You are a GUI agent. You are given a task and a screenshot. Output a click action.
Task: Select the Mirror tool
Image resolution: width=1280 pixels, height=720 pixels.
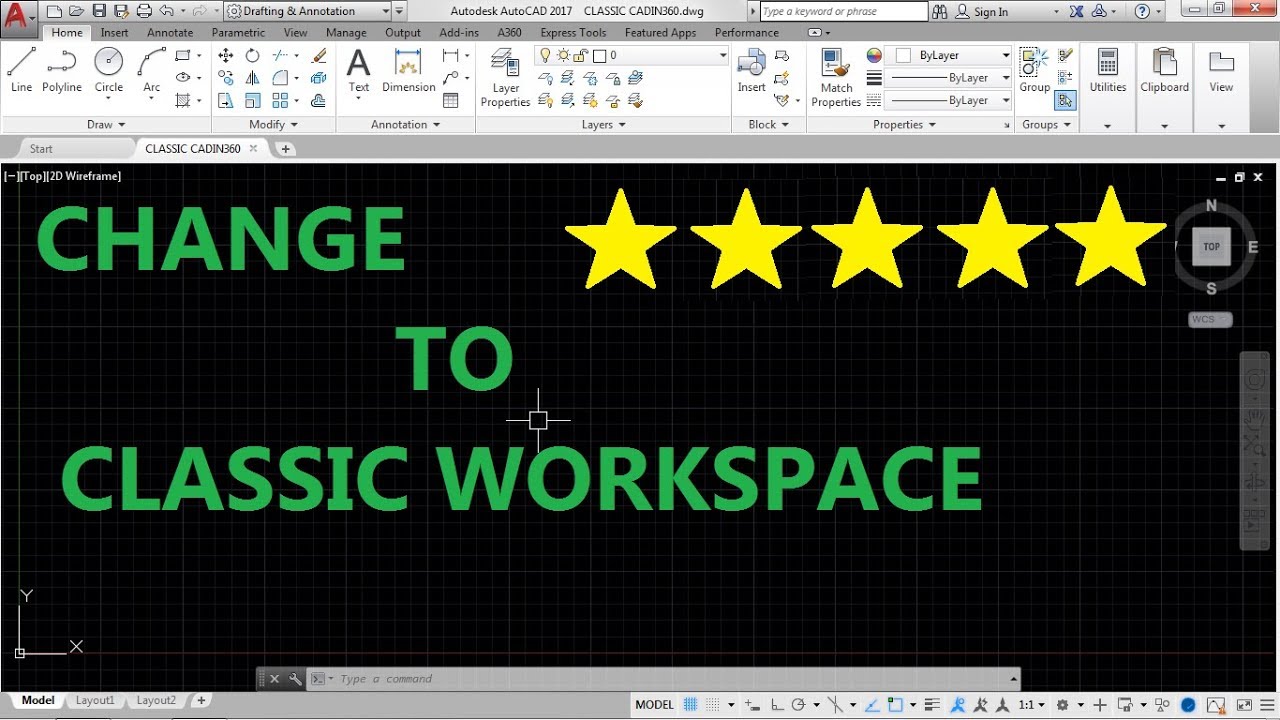pos(253,78)
